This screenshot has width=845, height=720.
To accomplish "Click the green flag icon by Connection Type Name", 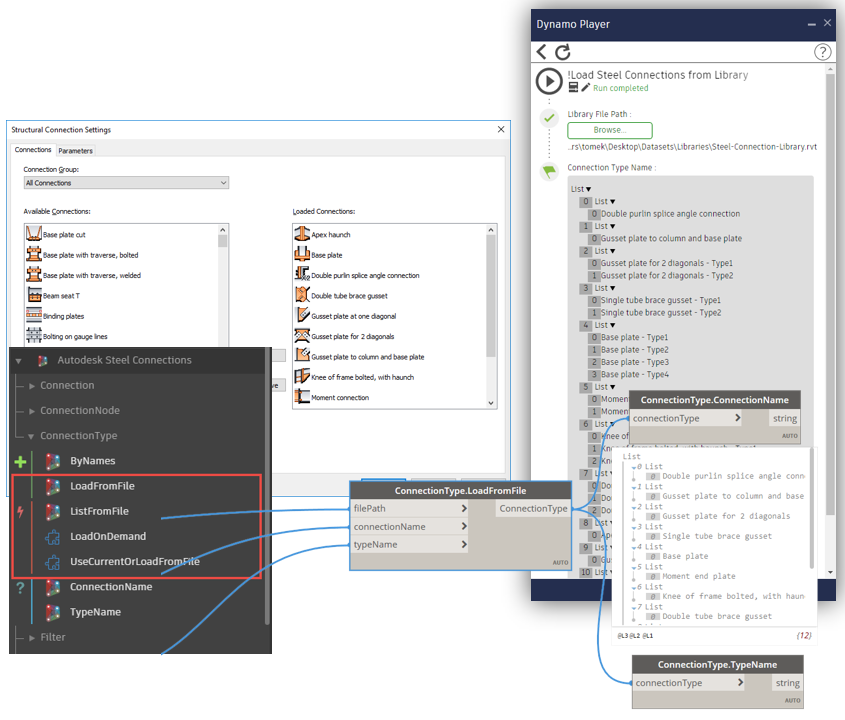I will point(549,171).
